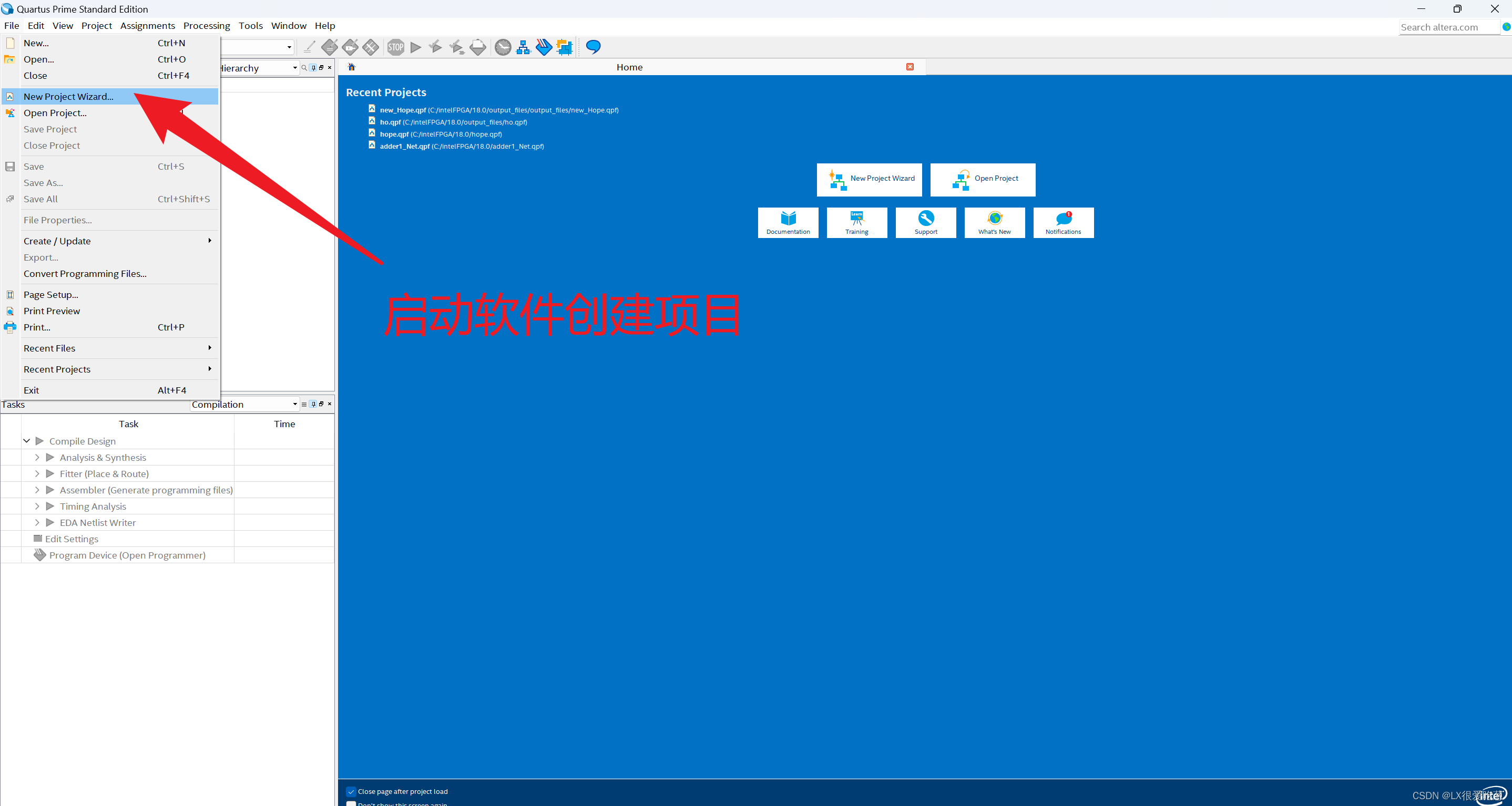Image resolution: width=1512 pixels, height=806 pixels.
Task: Open the Programmer toolbar icon
Action: [544, 47]
